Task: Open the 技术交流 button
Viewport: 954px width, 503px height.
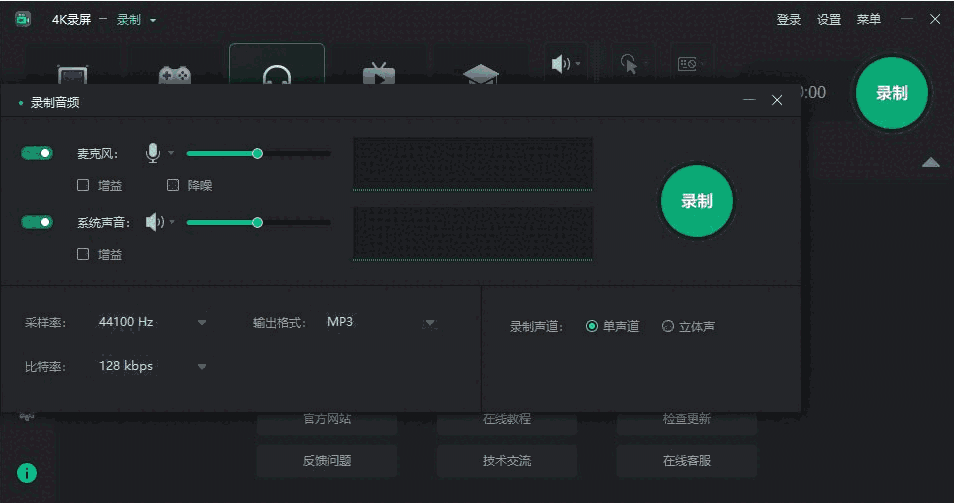Action: pyautogui.click(x=507, y=460)
